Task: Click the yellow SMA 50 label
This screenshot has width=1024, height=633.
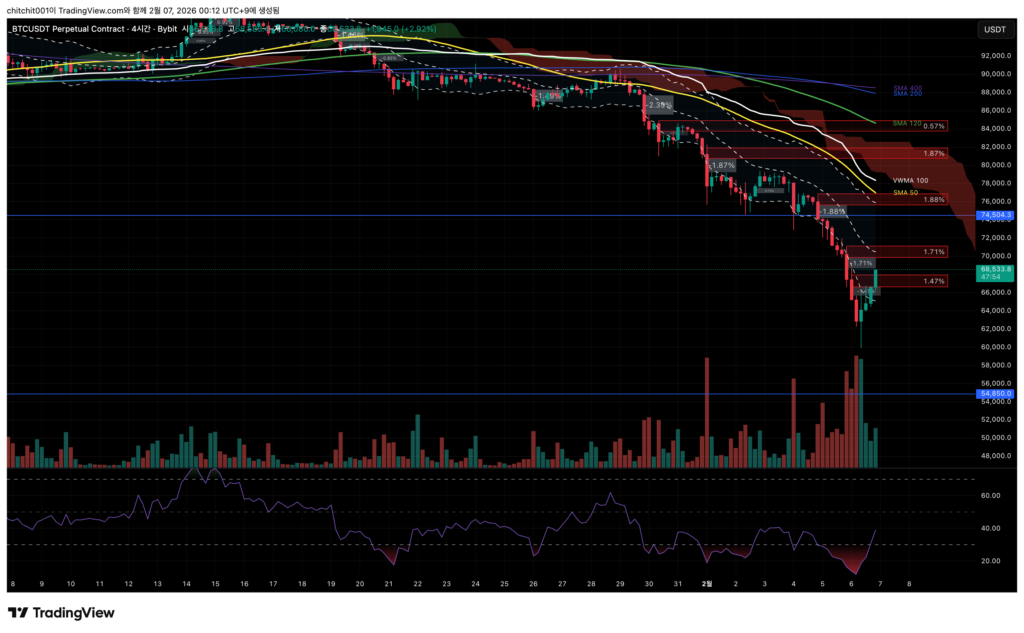Action: [905, 191]
